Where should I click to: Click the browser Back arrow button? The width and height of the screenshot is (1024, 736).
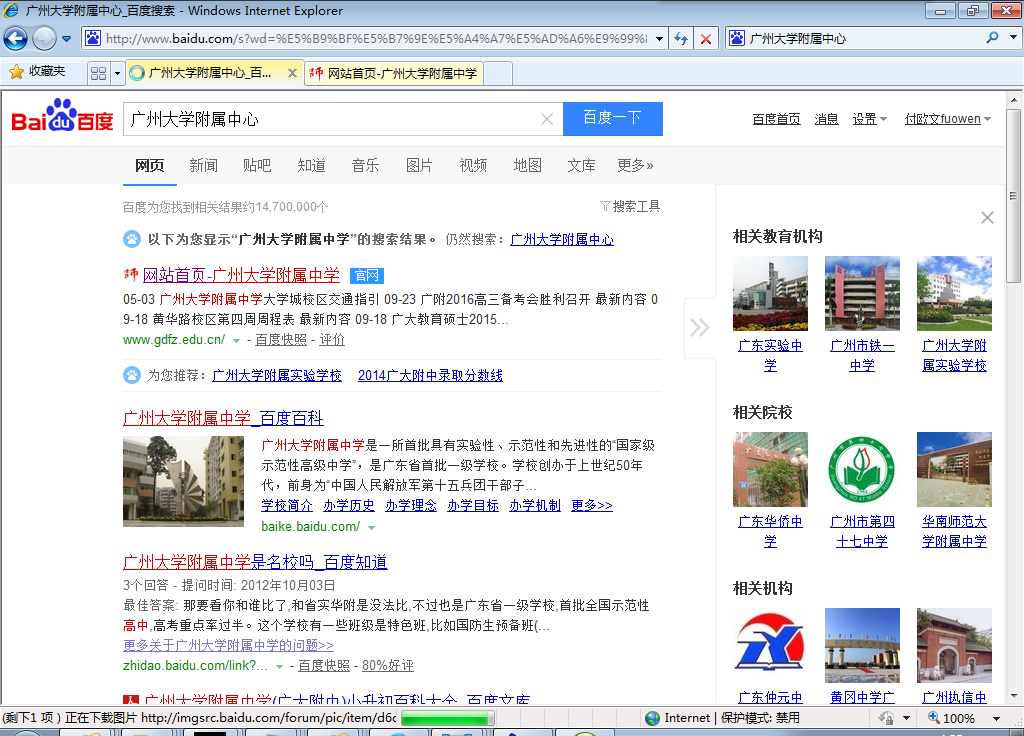[x=16, y=39]
